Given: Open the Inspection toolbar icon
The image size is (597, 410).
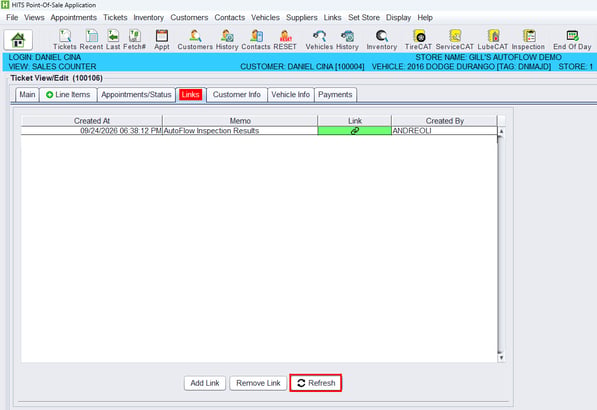Looking at the screenshot, I should (528, 40).
